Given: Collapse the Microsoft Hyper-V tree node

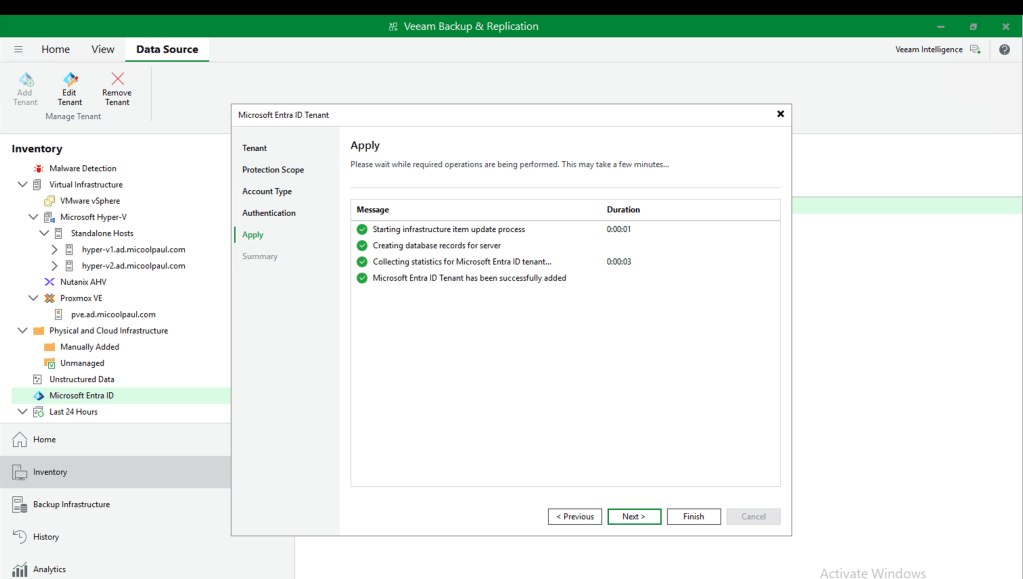Looking at the screenshot, I should tap(33, 217).
